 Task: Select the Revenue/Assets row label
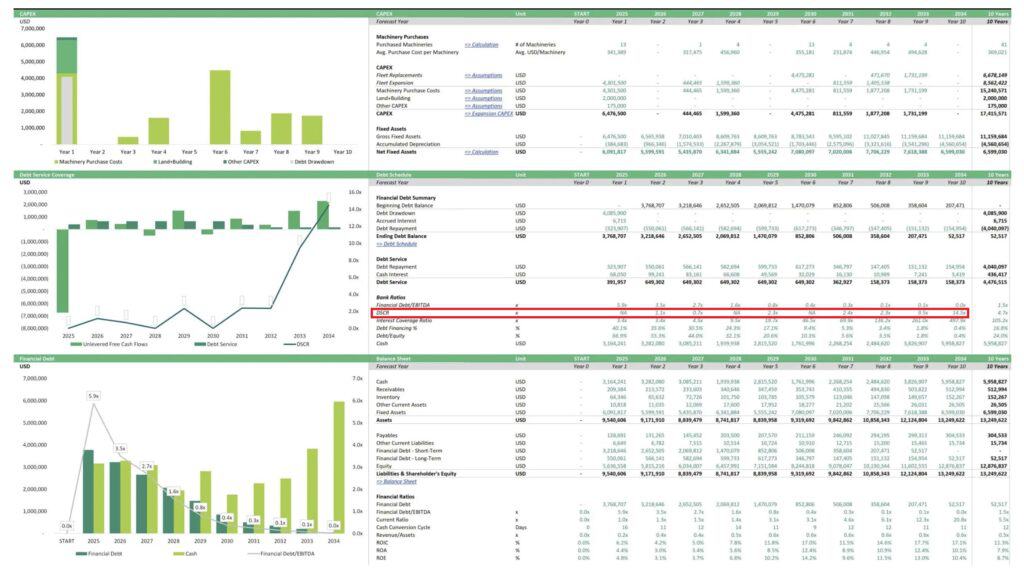click(395, 535)
